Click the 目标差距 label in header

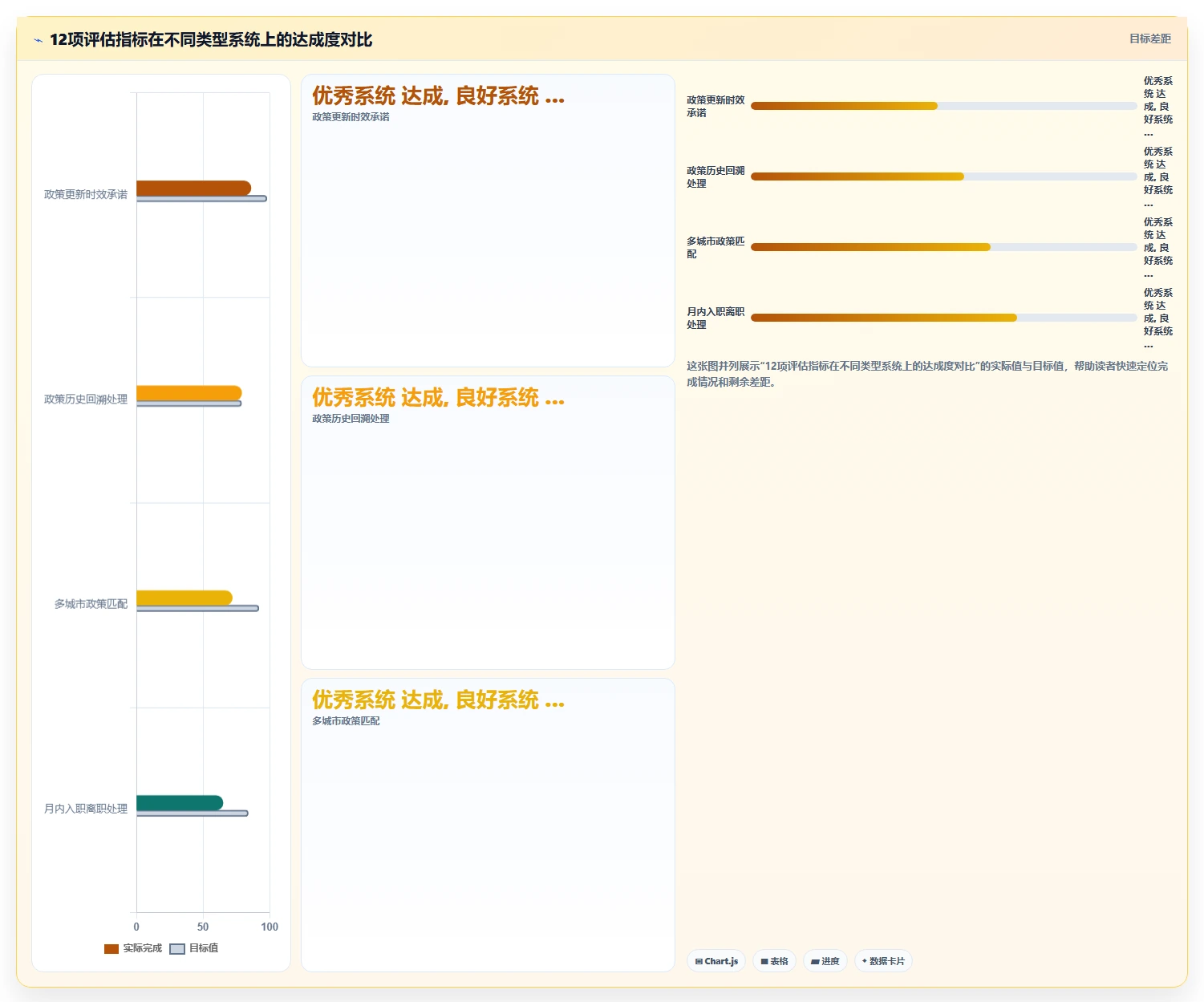coord(1150,39)
